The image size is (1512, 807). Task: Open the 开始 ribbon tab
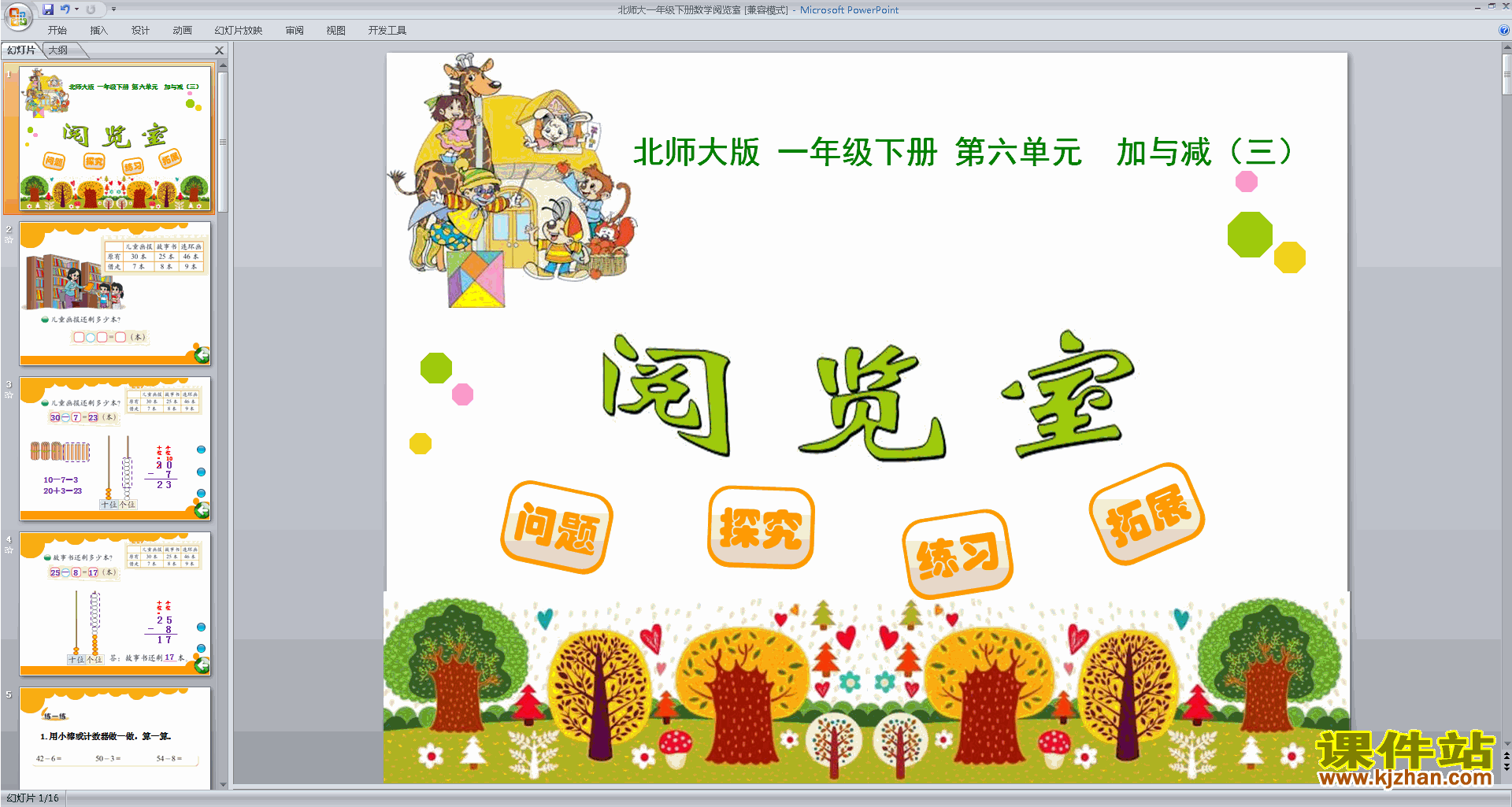pos(57,31)
